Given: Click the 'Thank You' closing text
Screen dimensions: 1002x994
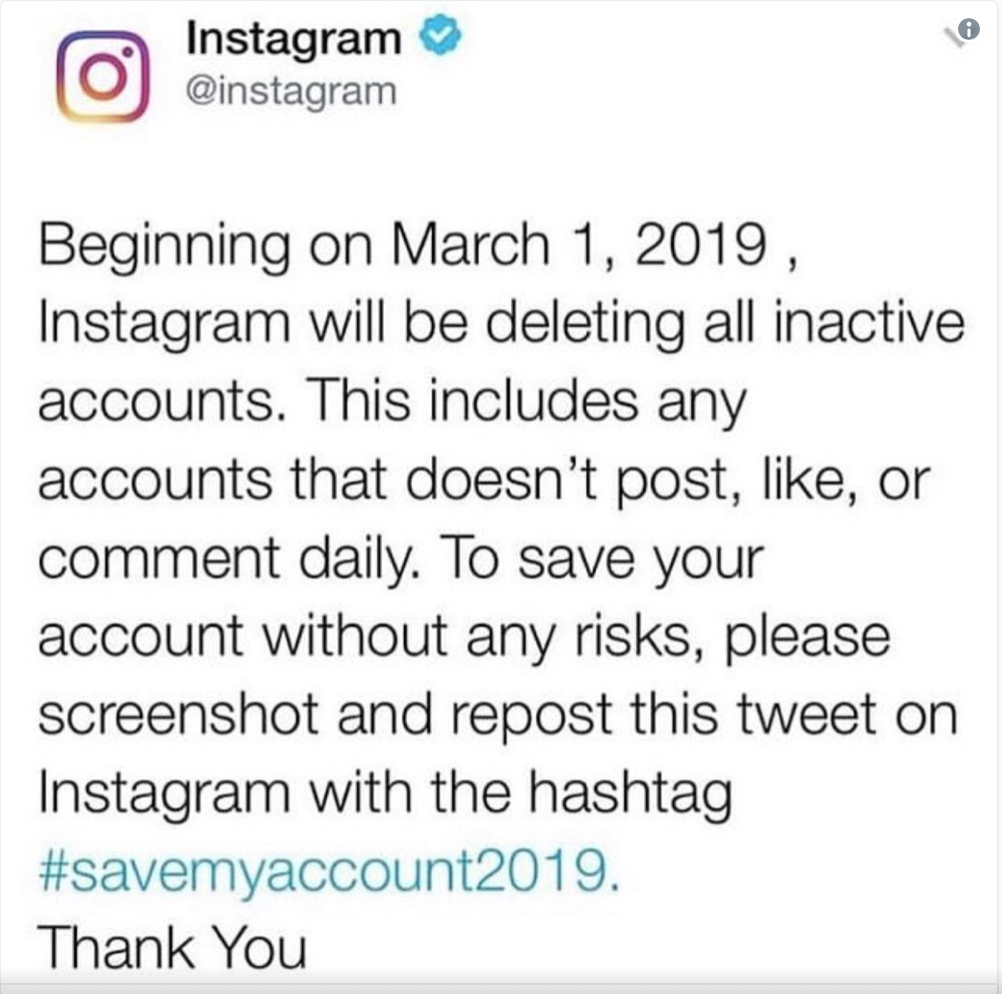Looking at the screenshot, I should tap(173, 949).
